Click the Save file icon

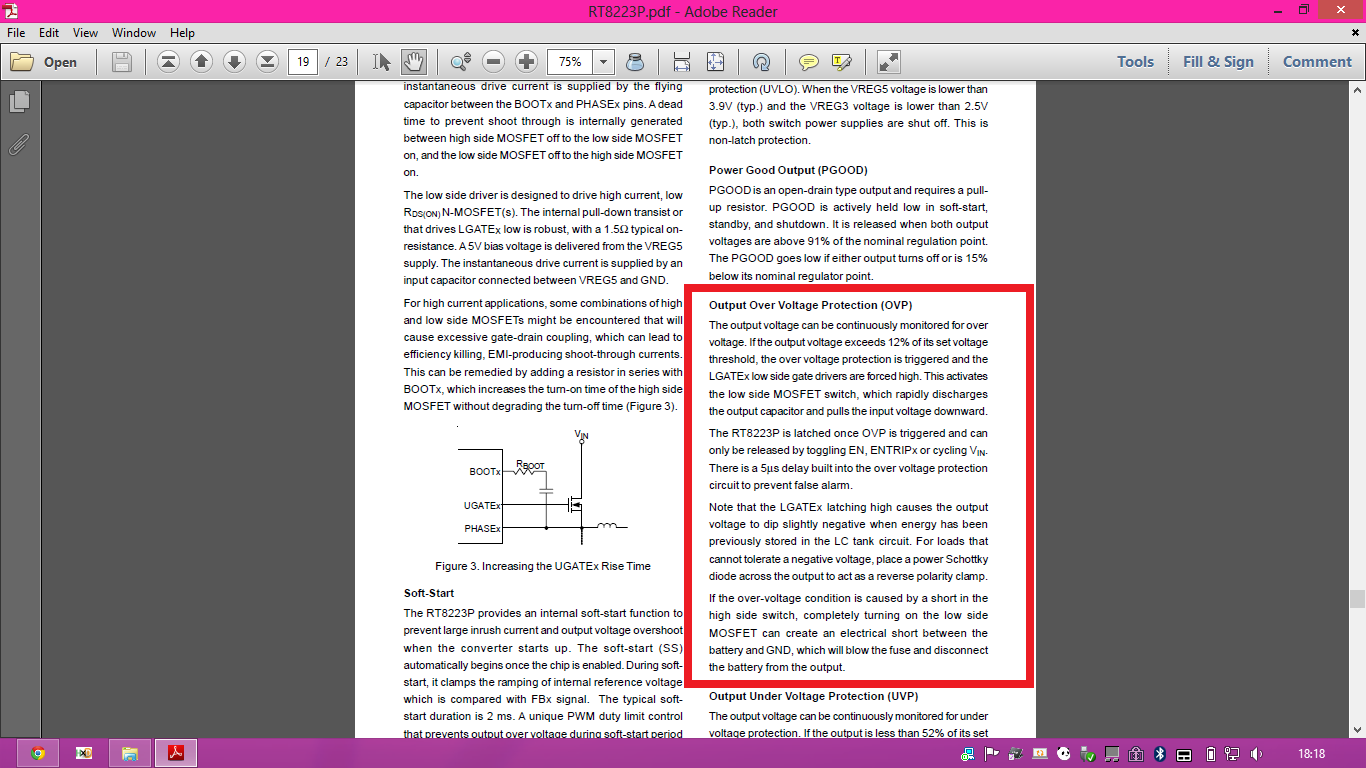click(x=122, y=62)
